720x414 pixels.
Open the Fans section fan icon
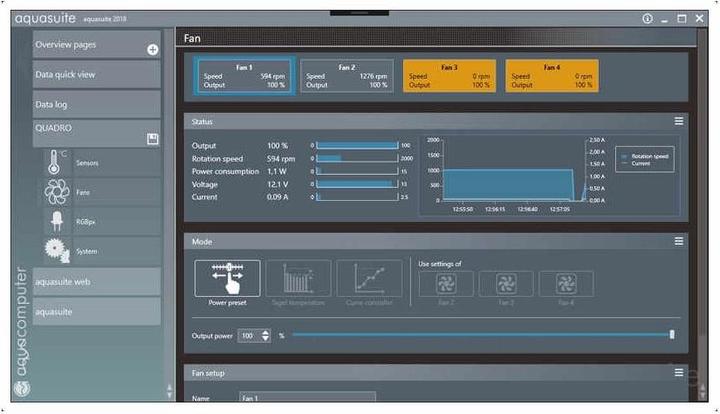tap(57, 192)
